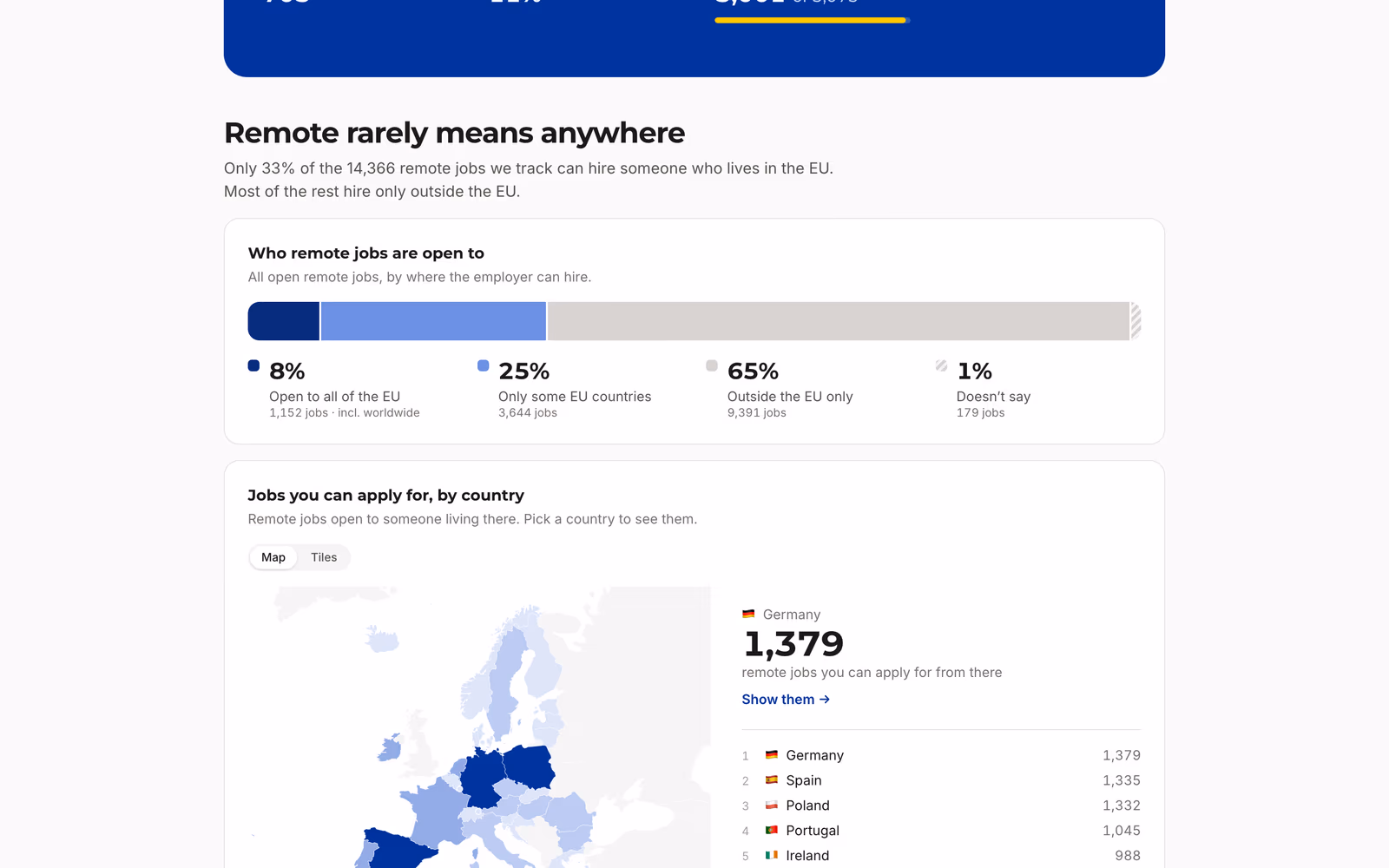1389x868 pixels.
Task: Select the Poland row in ranking list
Action: click(941, 806)
